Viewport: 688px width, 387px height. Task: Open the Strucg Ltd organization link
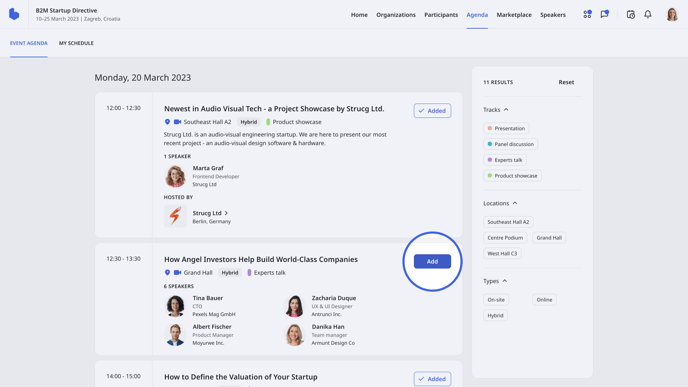210,213
